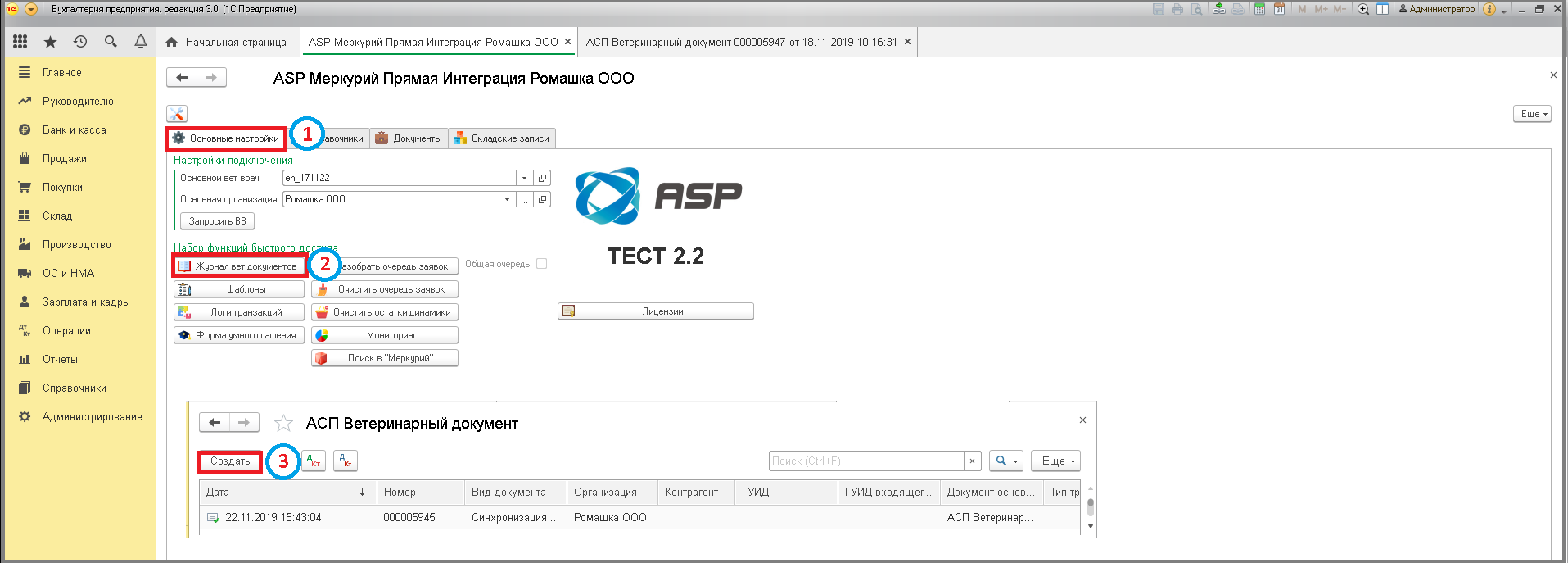Open the Еще menu beside the list search
The height and width of the screenshot is (563, 1568).
[x=1055, y=461]
